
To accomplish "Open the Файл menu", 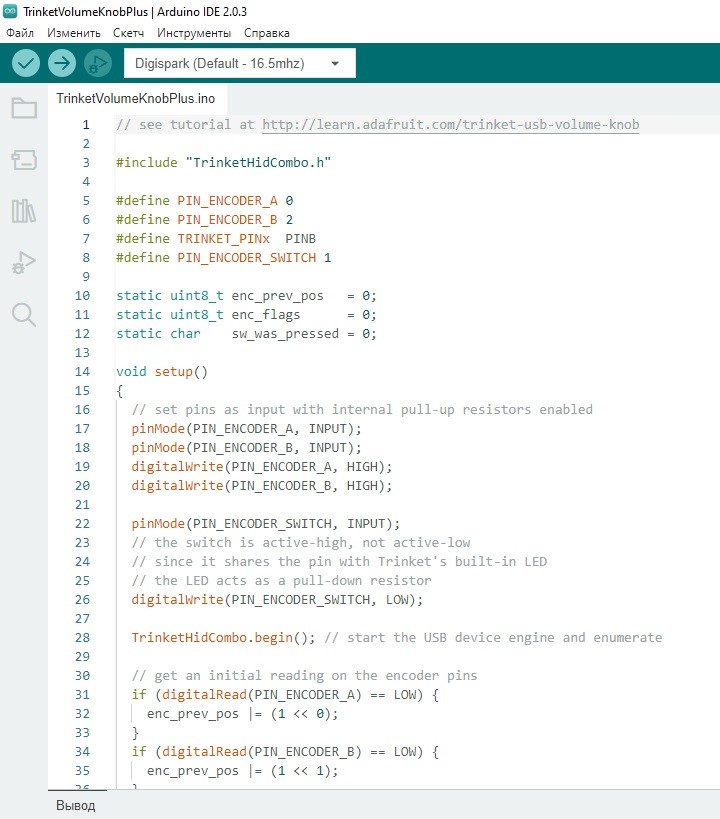I will pos(20,33).
